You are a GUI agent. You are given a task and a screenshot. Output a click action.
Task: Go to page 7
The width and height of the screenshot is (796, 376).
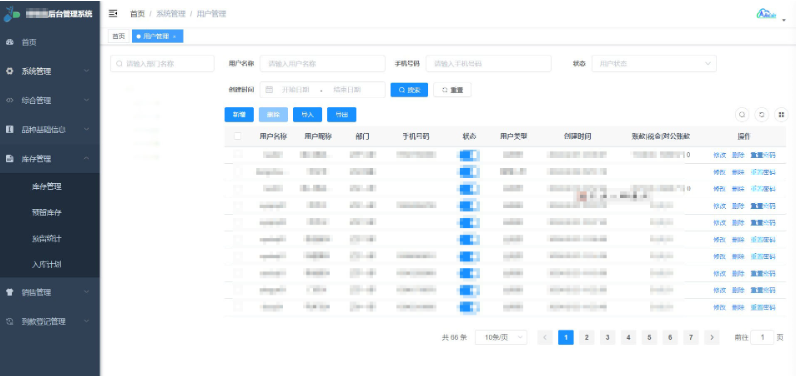(691, 337)
